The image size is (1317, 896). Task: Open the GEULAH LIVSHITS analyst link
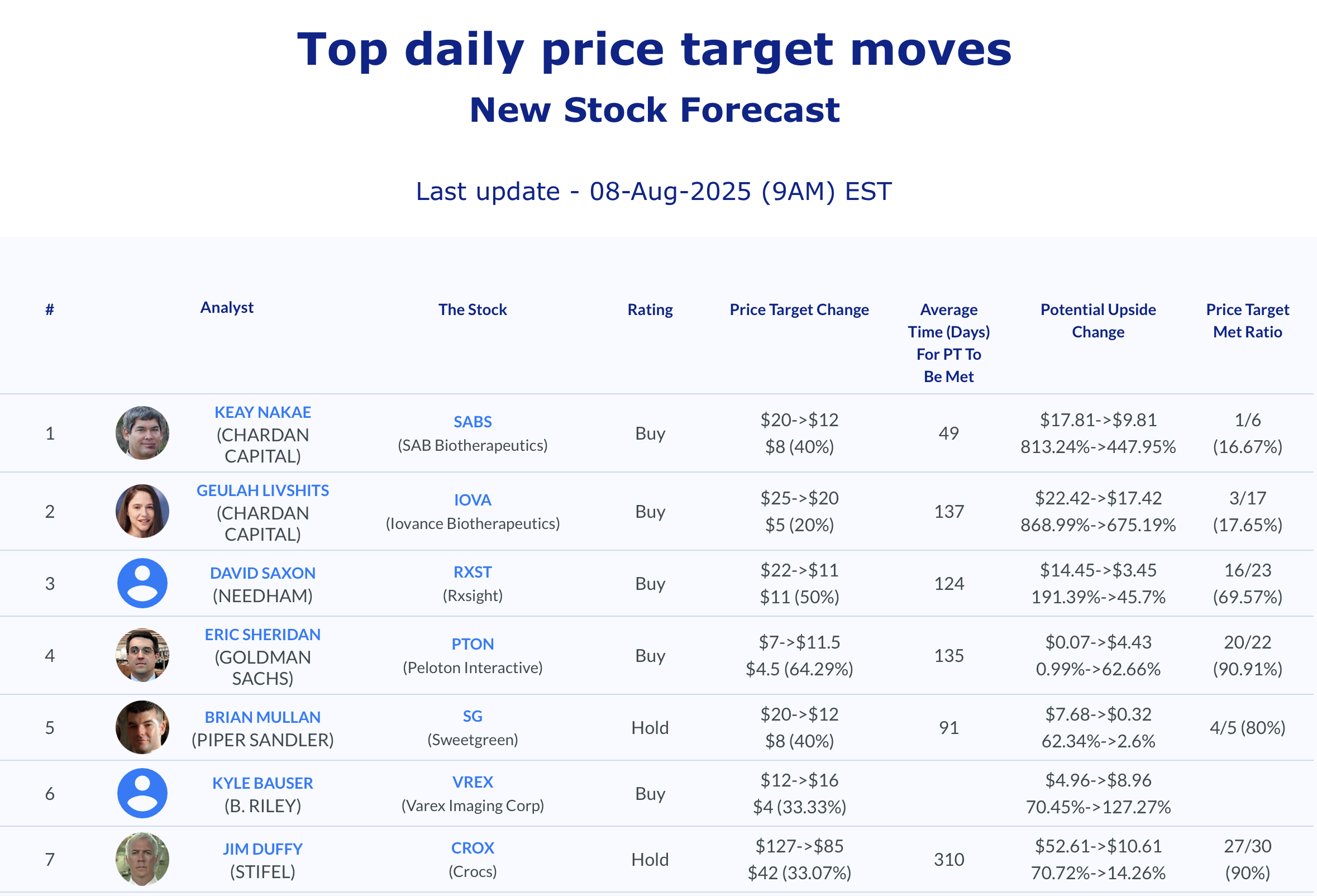263,490
